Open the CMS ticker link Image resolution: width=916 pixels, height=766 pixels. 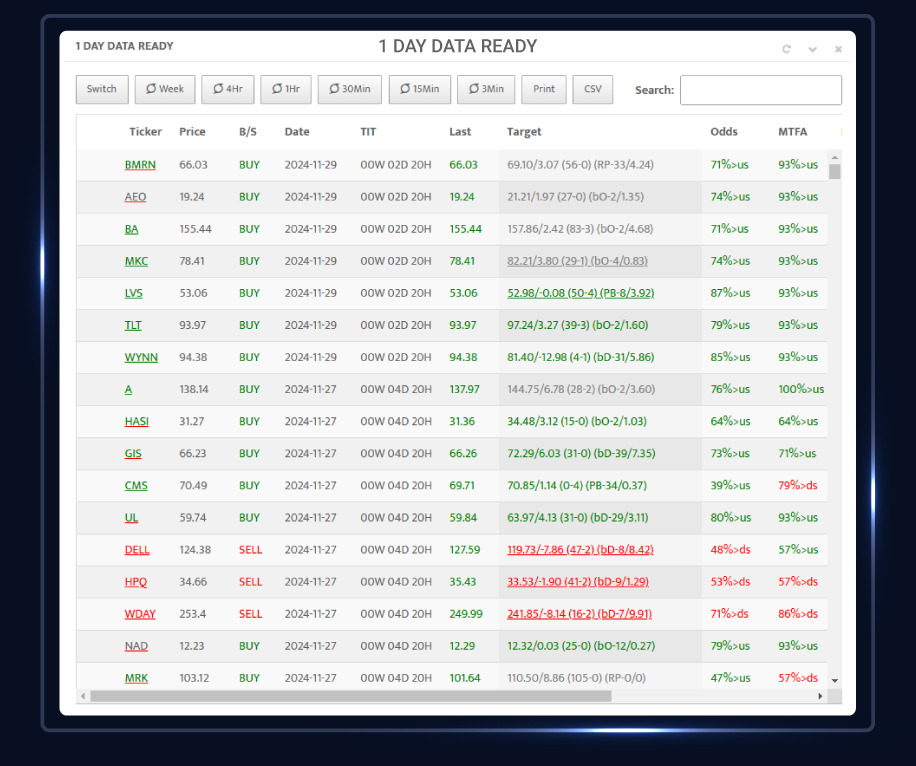(136, 486)
